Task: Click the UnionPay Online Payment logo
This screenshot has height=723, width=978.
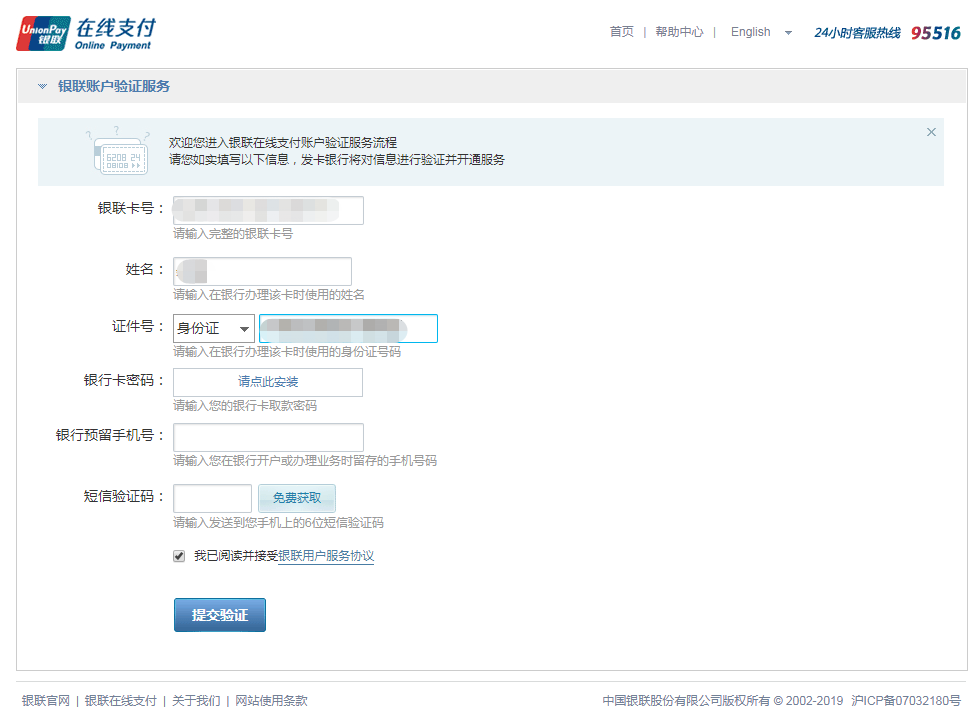Action: pos(86,33)
